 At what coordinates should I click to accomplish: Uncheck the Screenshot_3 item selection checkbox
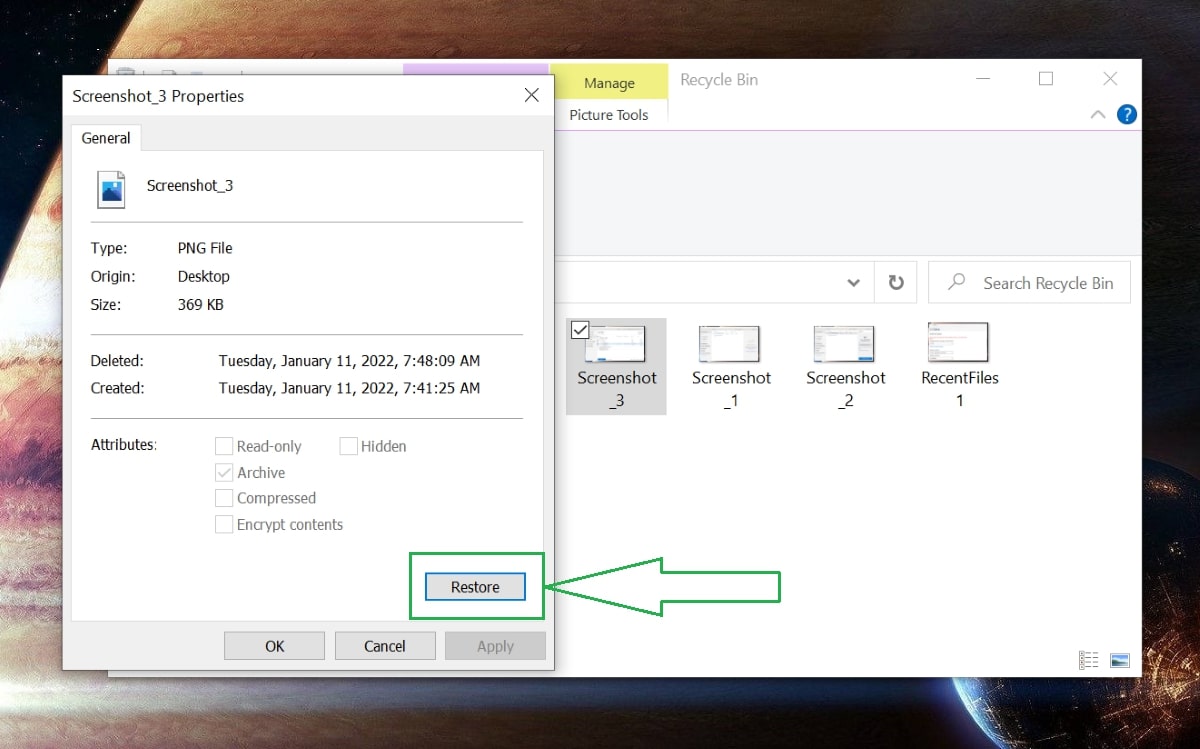click(x=579, y=330)
